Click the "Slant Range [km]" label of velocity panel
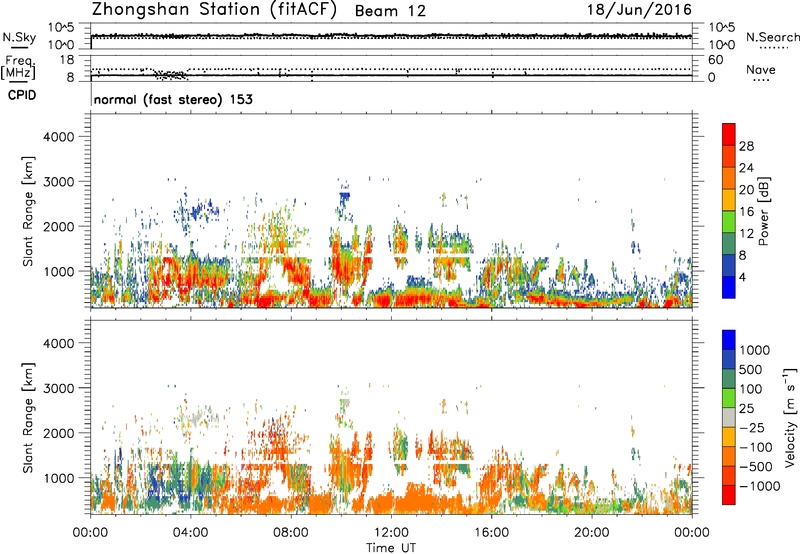Screen dimensions: 800x554 (28, 417)
